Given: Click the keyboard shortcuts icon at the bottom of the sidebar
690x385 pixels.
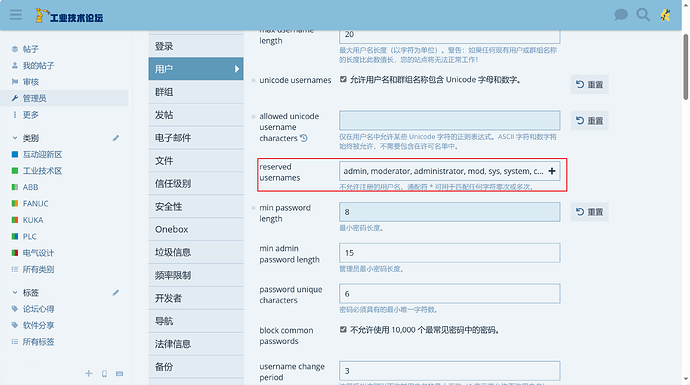Looking at the screenshot, I should point(119,374).
